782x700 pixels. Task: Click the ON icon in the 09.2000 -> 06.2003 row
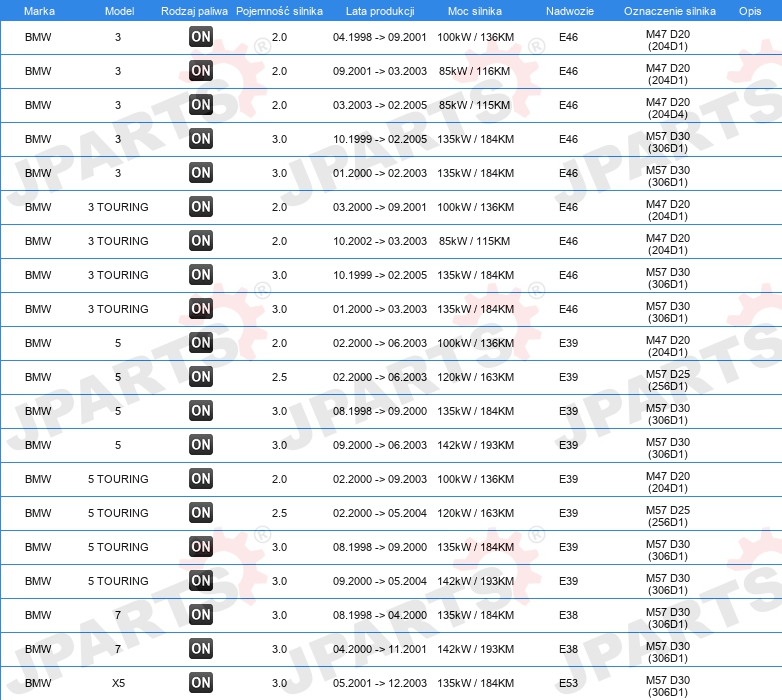click(201, 445)
